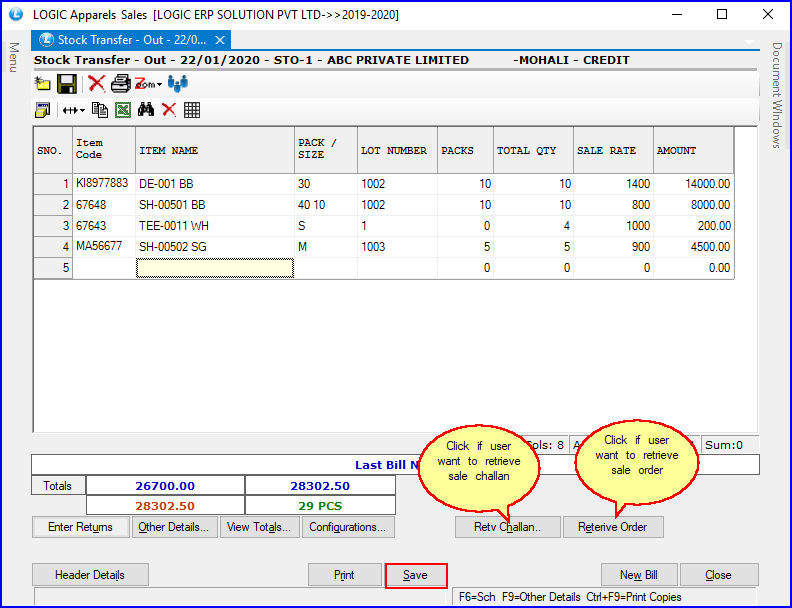Click the binoculars find icon
Image resolution: width=792 pixels, height=608 pixels.
point(146,110)
